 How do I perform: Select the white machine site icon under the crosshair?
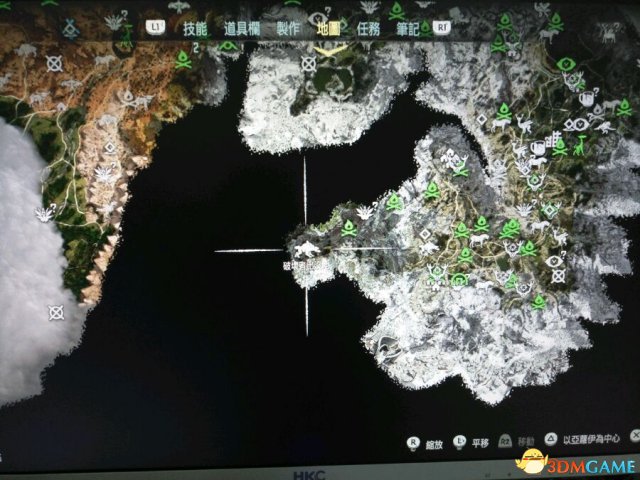[x=307, y=250]
